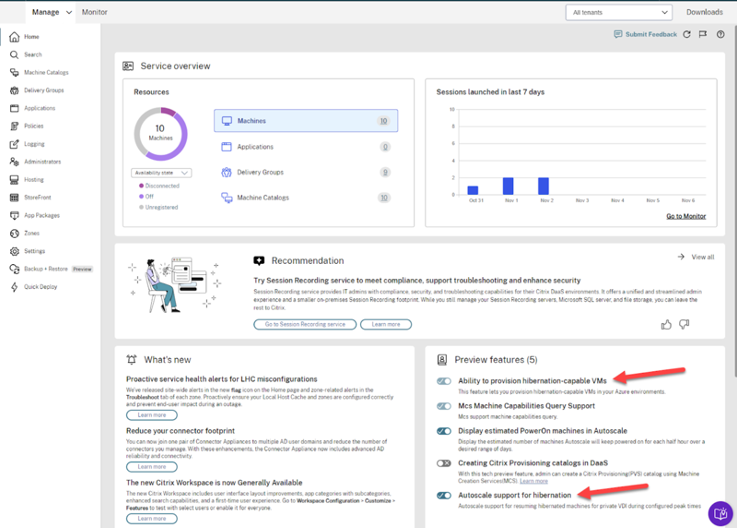737x528 pixels.
Task: Open Backup + Restore in sidebar
Action: [46, 269]
